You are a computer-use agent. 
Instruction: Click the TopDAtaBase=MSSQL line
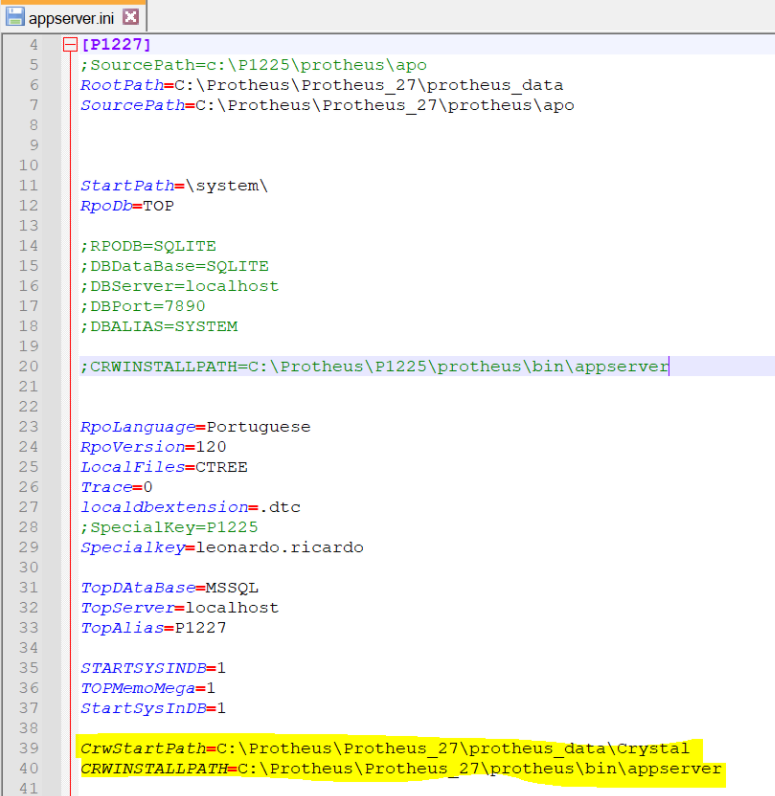tap(170, 587)
